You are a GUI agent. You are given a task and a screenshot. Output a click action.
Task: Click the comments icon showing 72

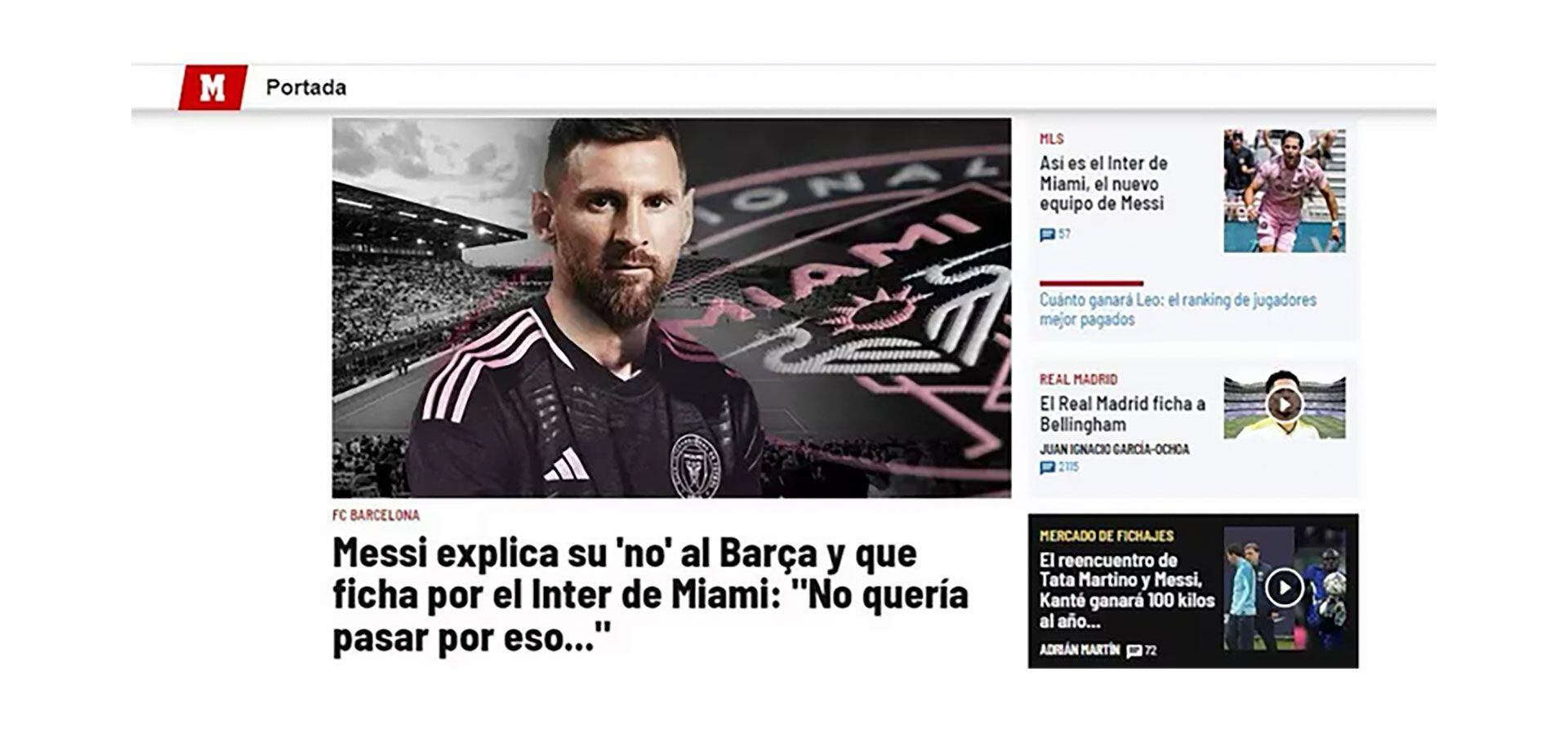coord(1134,651)
